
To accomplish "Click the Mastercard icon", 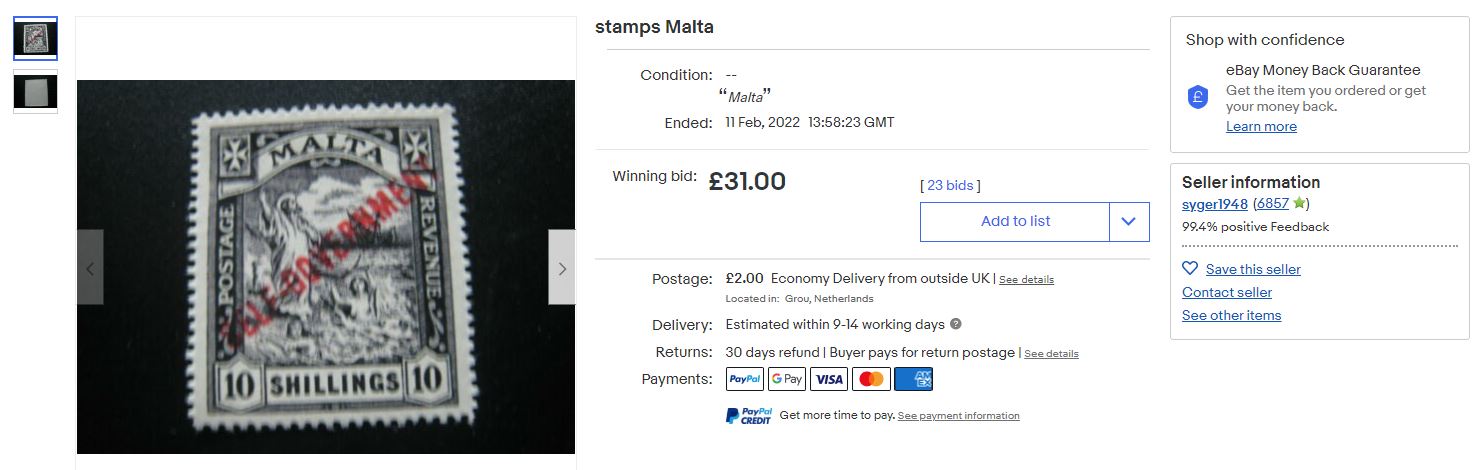I will [x=871, y=379].
